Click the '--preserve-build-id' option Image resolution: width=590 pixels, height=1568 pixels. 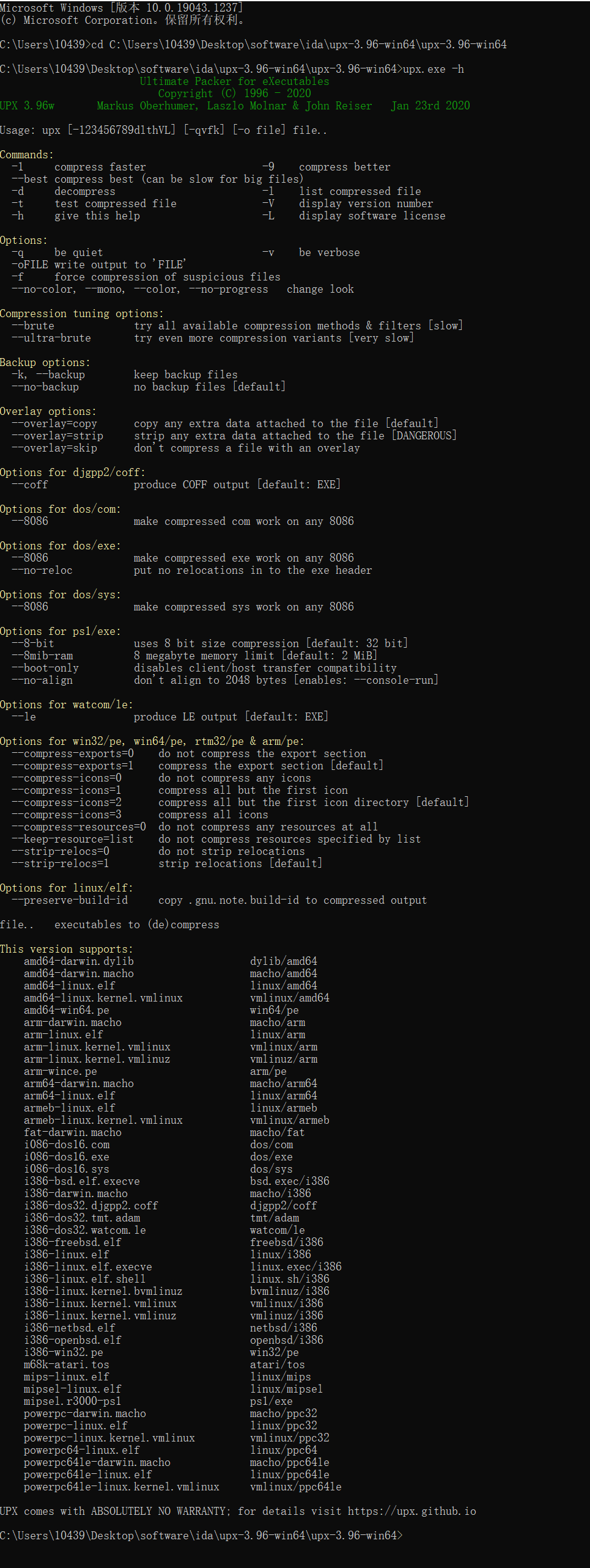[x=70, y=900]
